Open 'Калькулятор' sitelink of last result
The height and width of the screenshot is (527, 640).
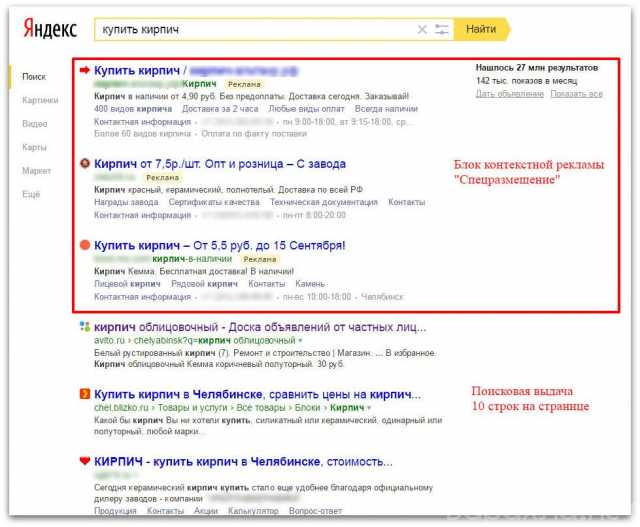coord(253,511)
